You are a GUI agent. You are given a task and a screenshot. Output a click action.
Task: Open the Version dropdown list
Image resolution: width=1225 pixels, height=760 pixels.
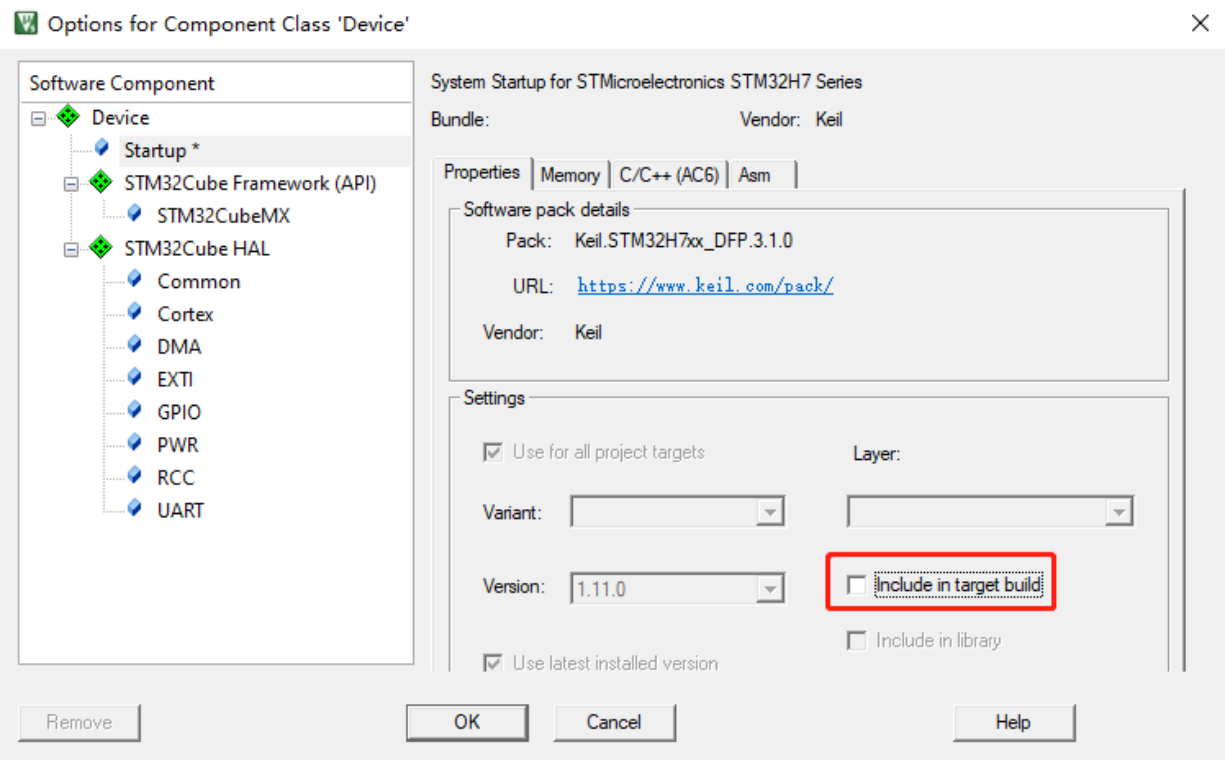[x=768, y=589]
